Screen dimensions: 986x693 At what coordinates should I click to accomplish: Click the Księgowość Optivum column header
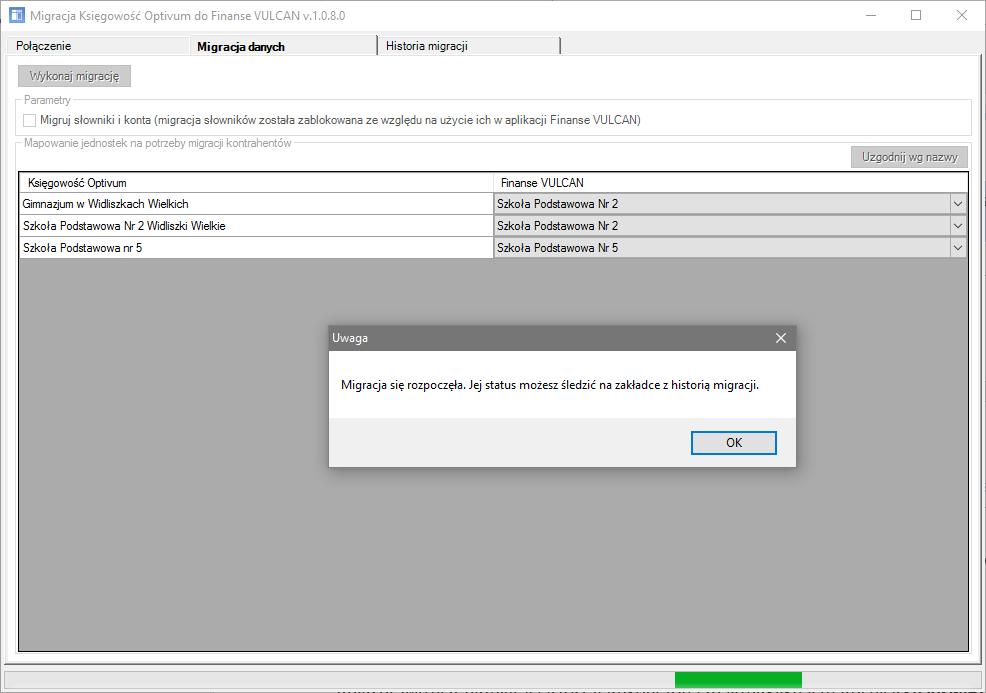(x=256, y=183)
